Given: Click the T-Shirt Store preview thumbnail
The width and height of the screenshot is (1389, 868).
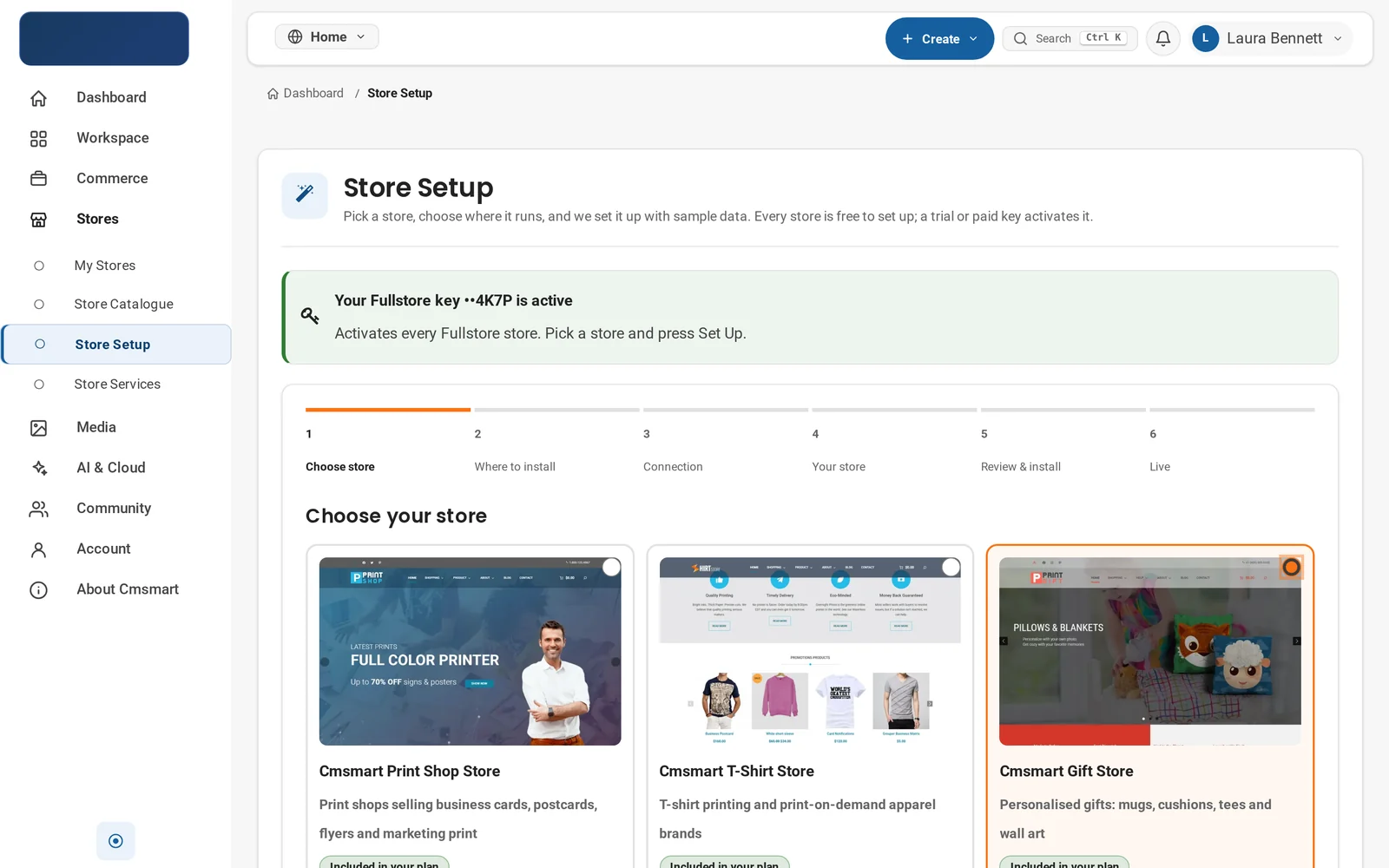Looking at the screenshot, I should coord(810,651).
